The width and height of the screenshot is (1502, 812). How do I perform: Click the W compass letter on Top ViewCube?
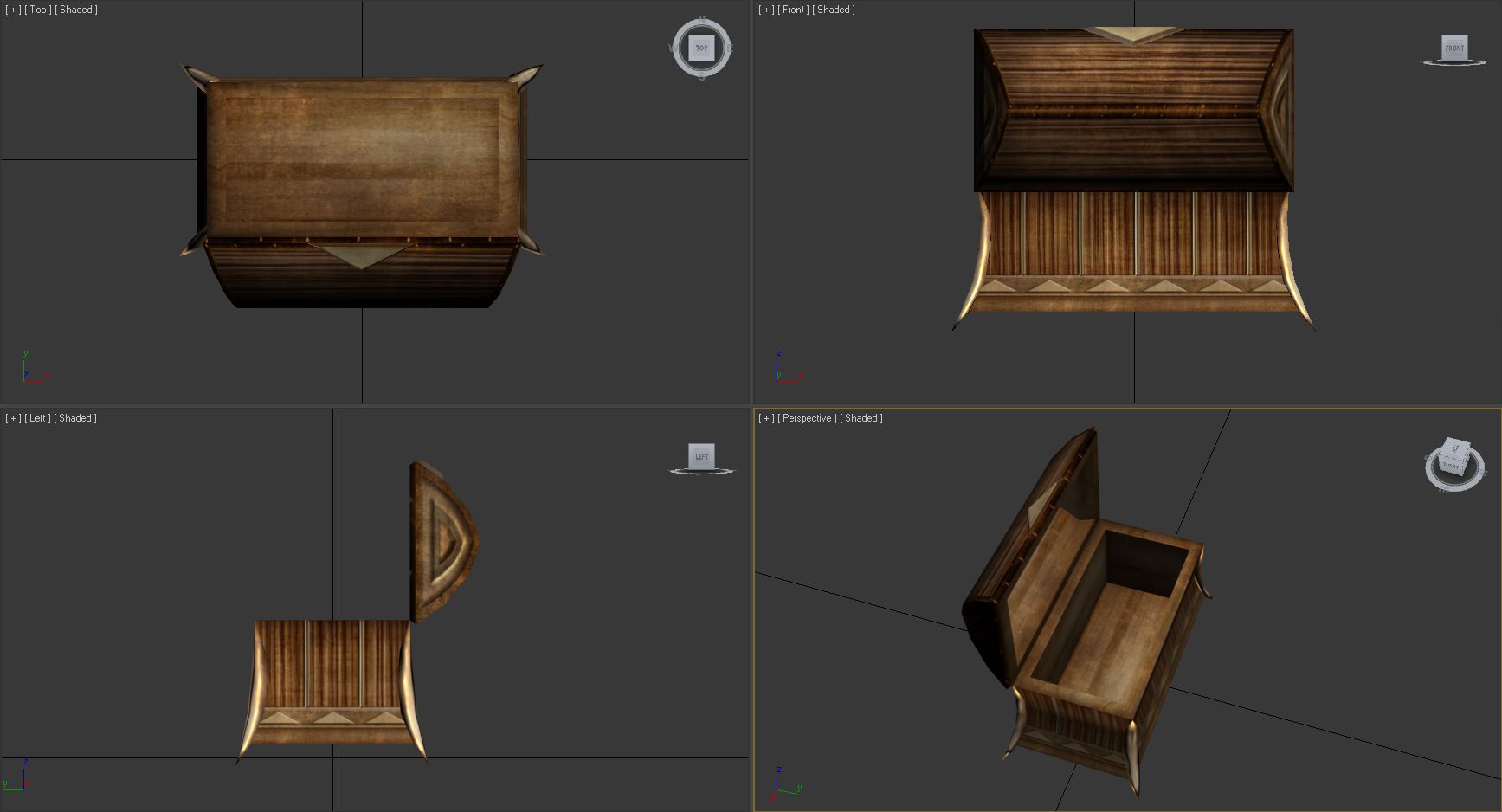673,48
